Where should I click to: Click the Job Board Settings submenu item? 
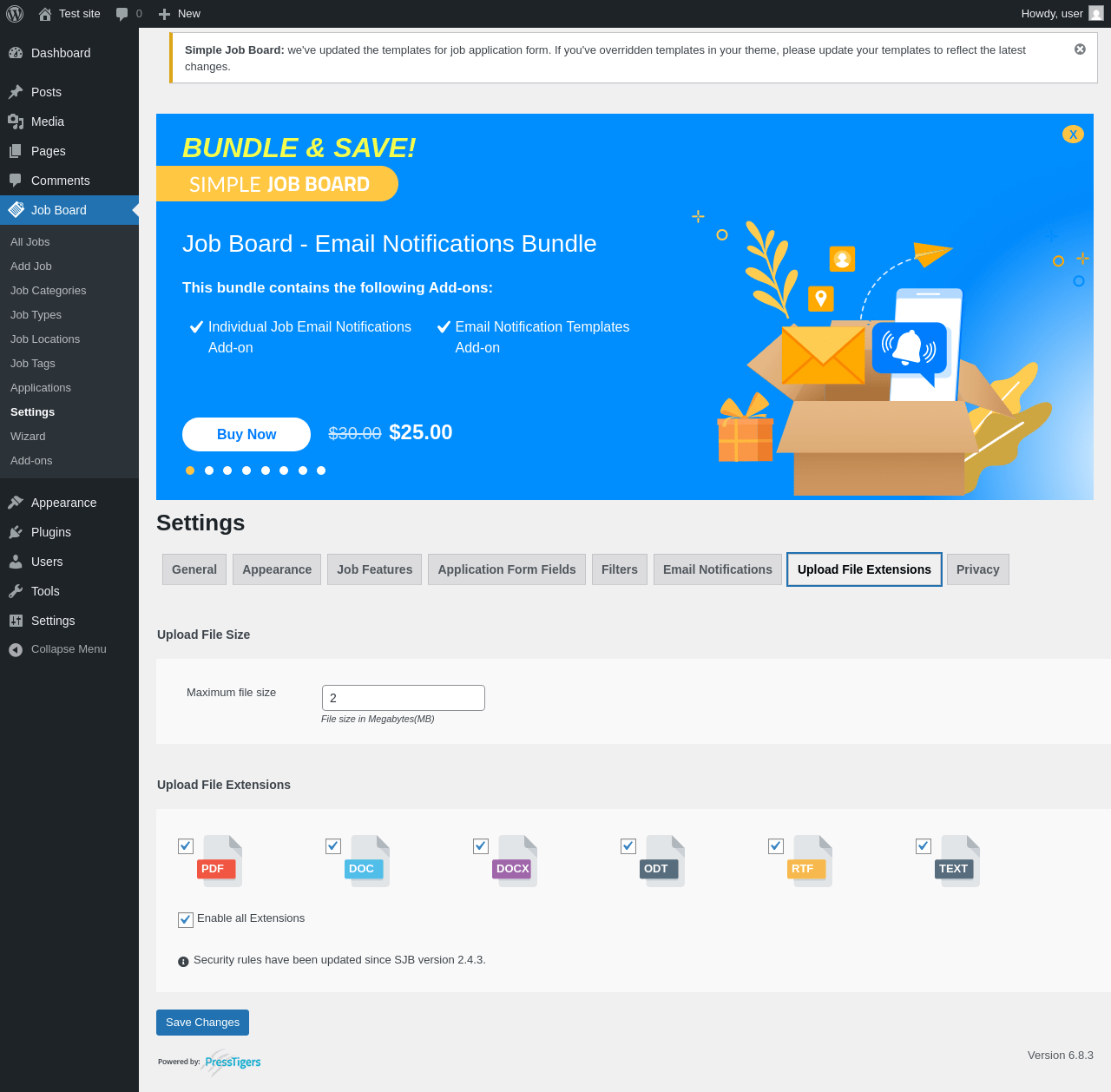pyautogui.click(x=69, y=412)
